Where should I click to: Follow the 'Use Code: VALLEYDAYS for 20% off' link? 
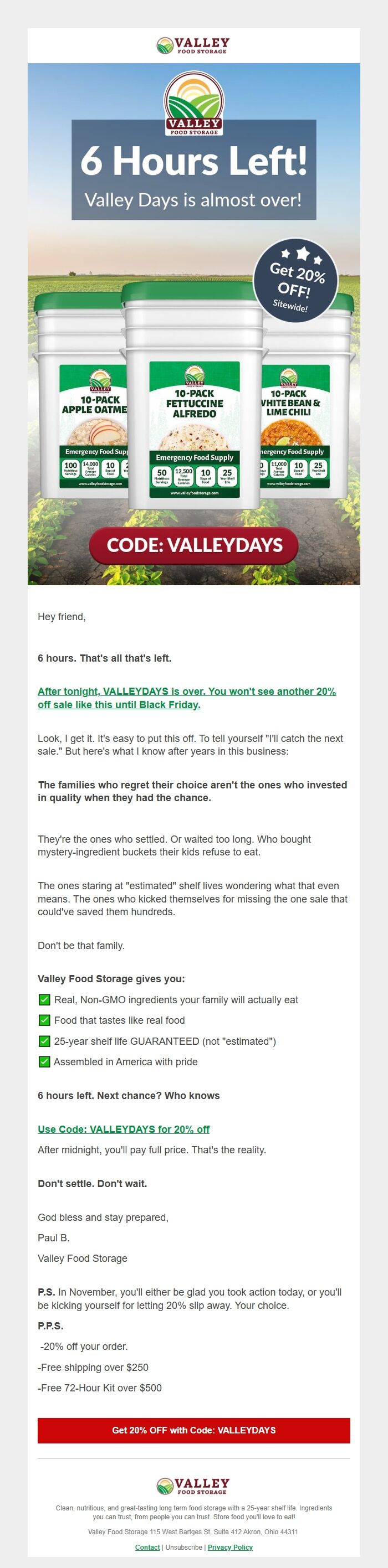point(124,1129)
